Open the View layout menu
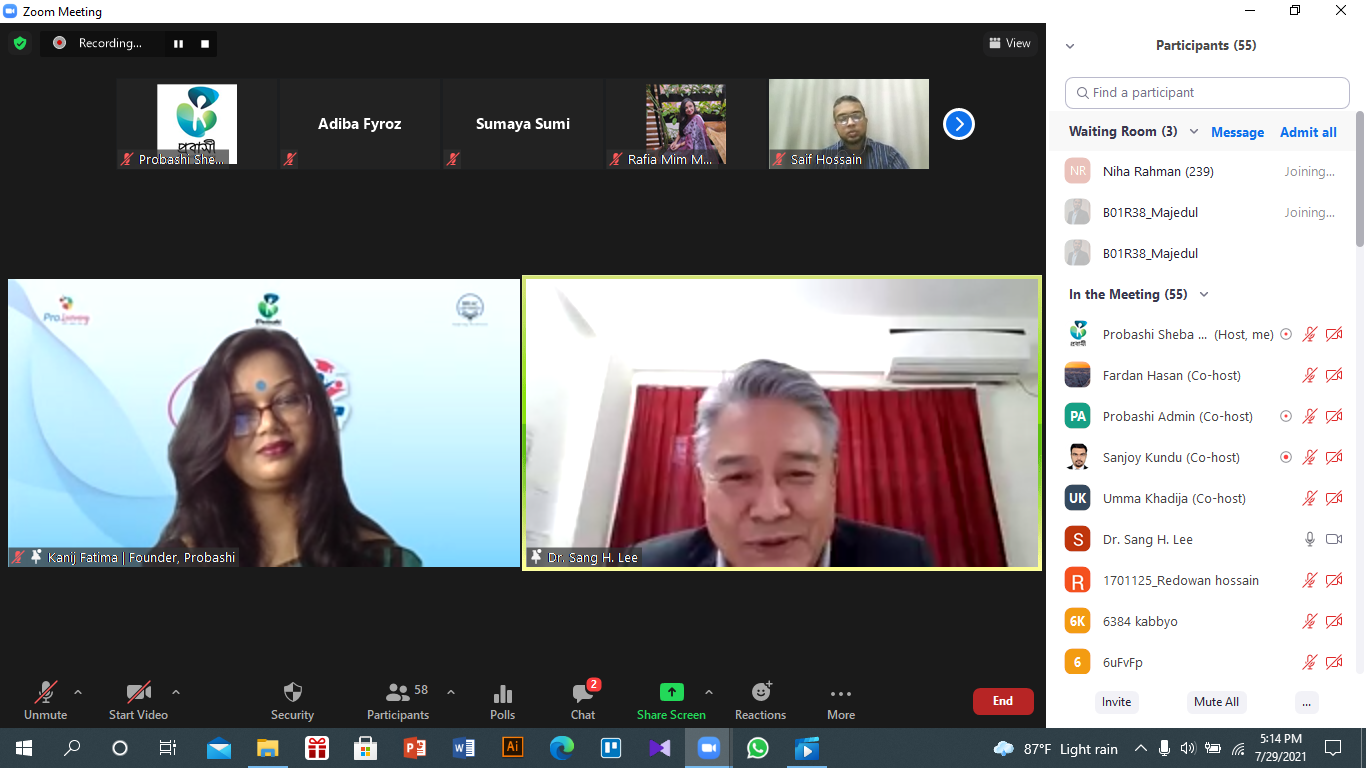The width and height of the screenshot is (1366, 768). pos(1009,43)
